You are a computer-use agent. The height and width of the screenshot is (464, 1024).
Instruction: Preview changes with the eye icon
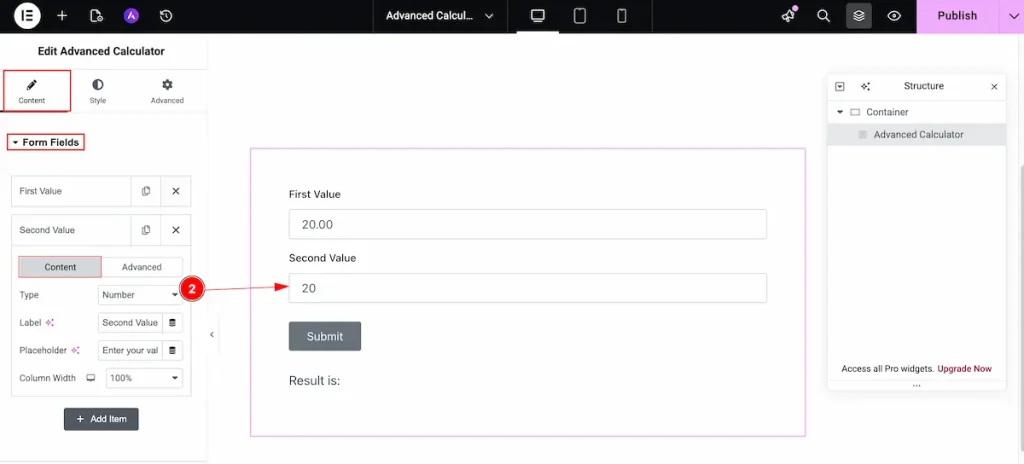coord(894,16)
